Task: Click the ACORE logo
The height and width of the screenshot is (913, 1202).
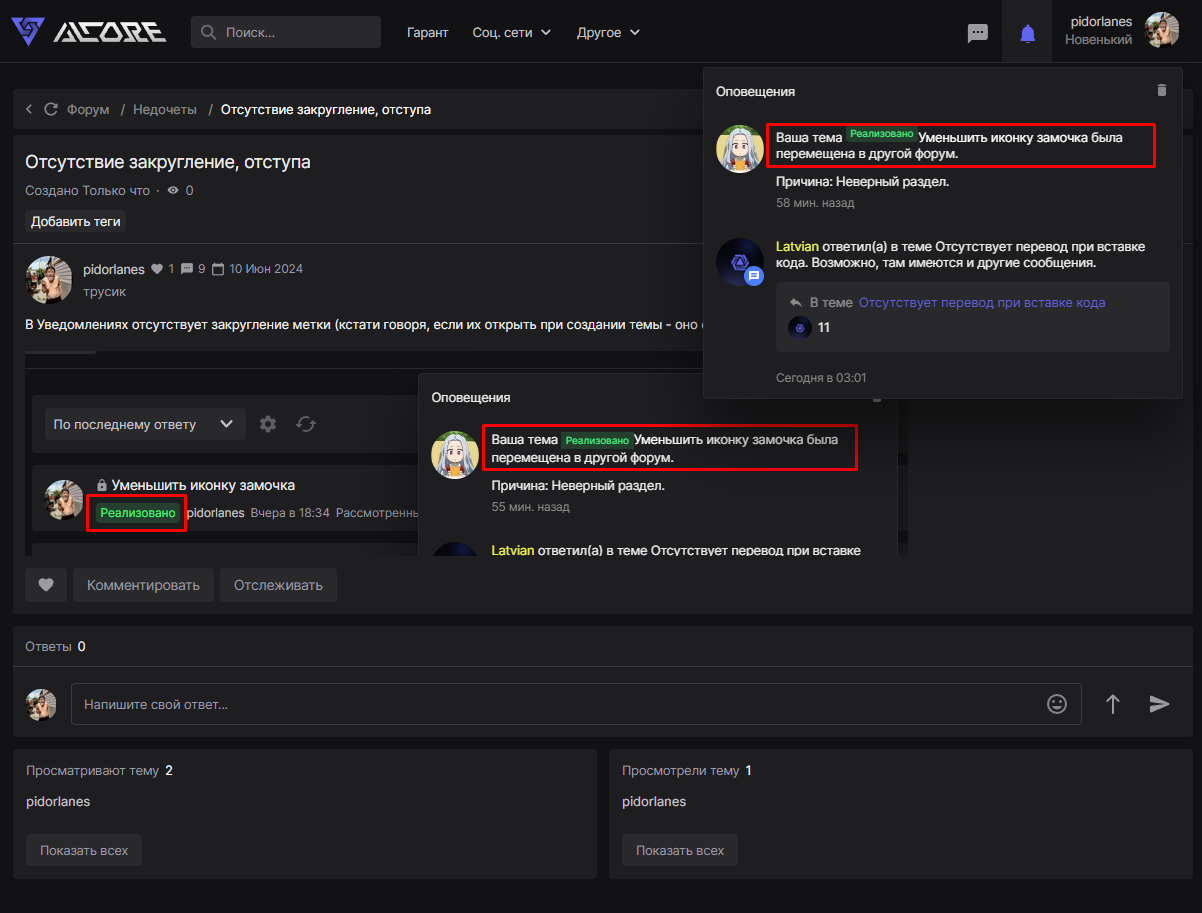Action: coord(89,32)
